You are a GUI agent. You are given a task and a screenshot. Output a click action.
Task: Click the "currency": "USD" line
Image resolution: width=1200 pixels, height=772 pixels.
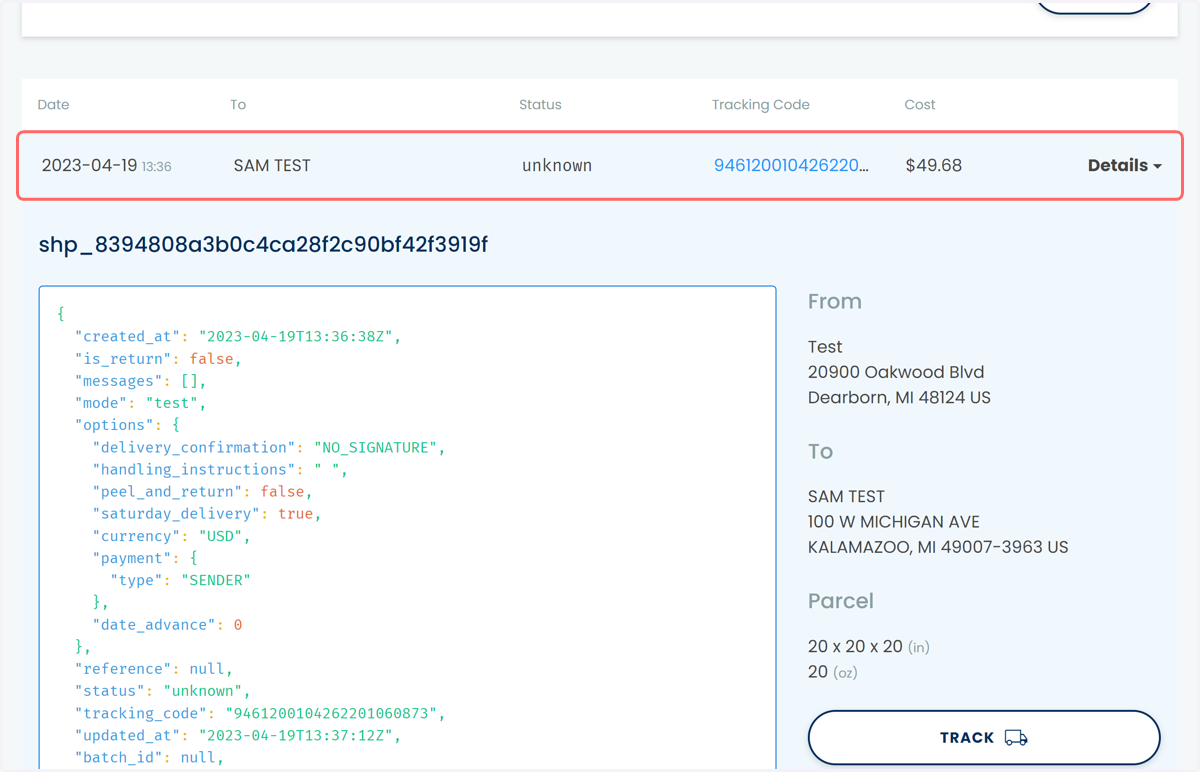pyautogui.click(x=171, y=536)
